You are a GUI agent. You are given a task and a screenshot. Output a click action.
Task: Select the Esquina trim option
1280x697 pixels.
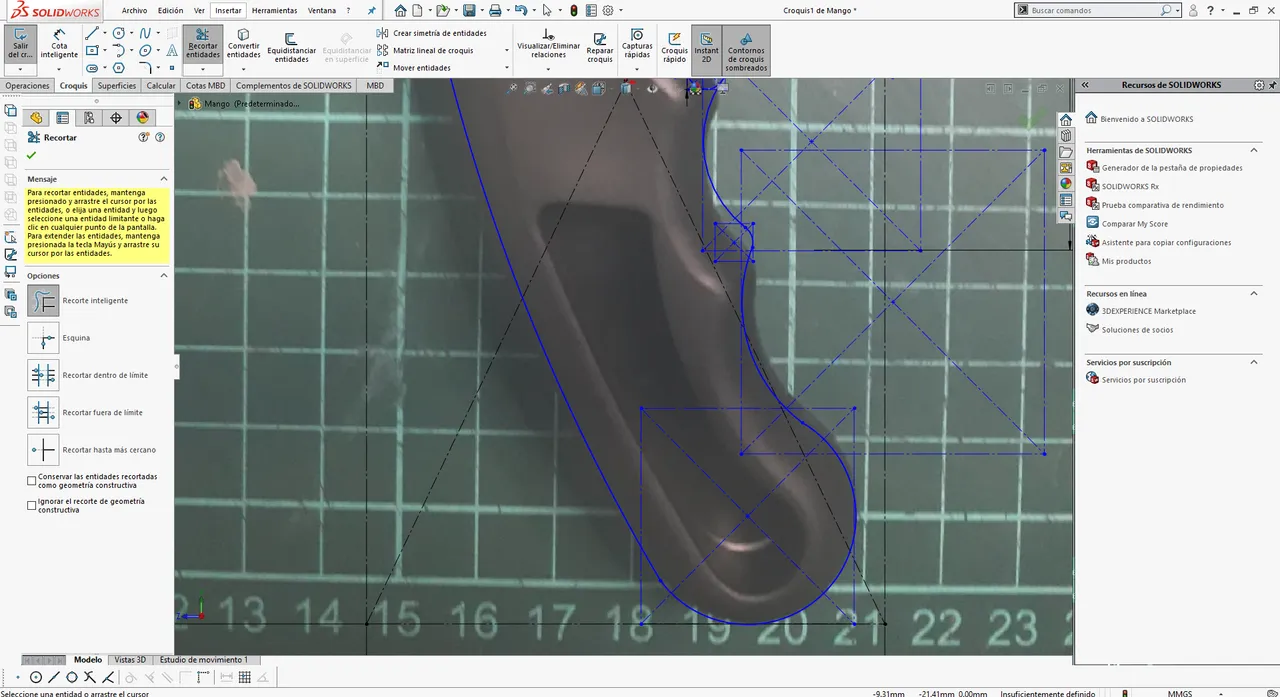(43, 338)
